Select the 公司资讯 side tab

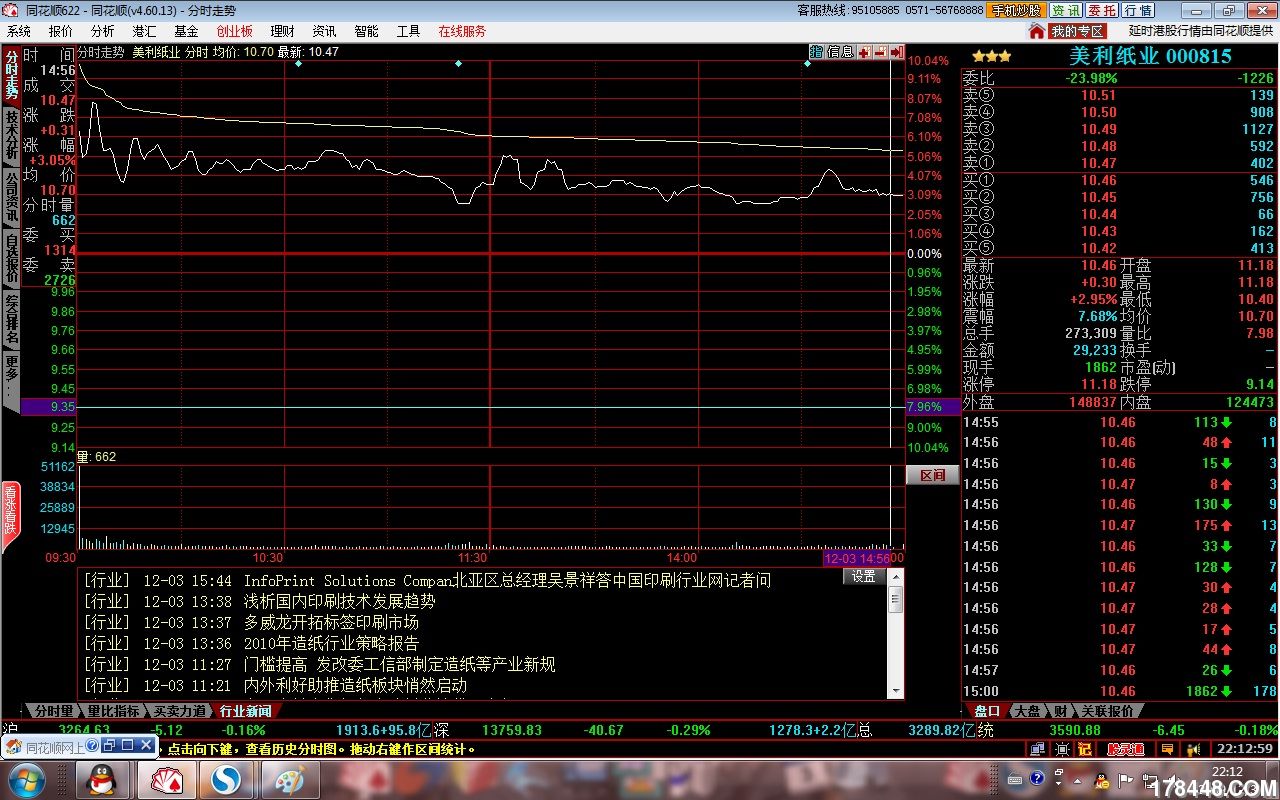[11, 196]
